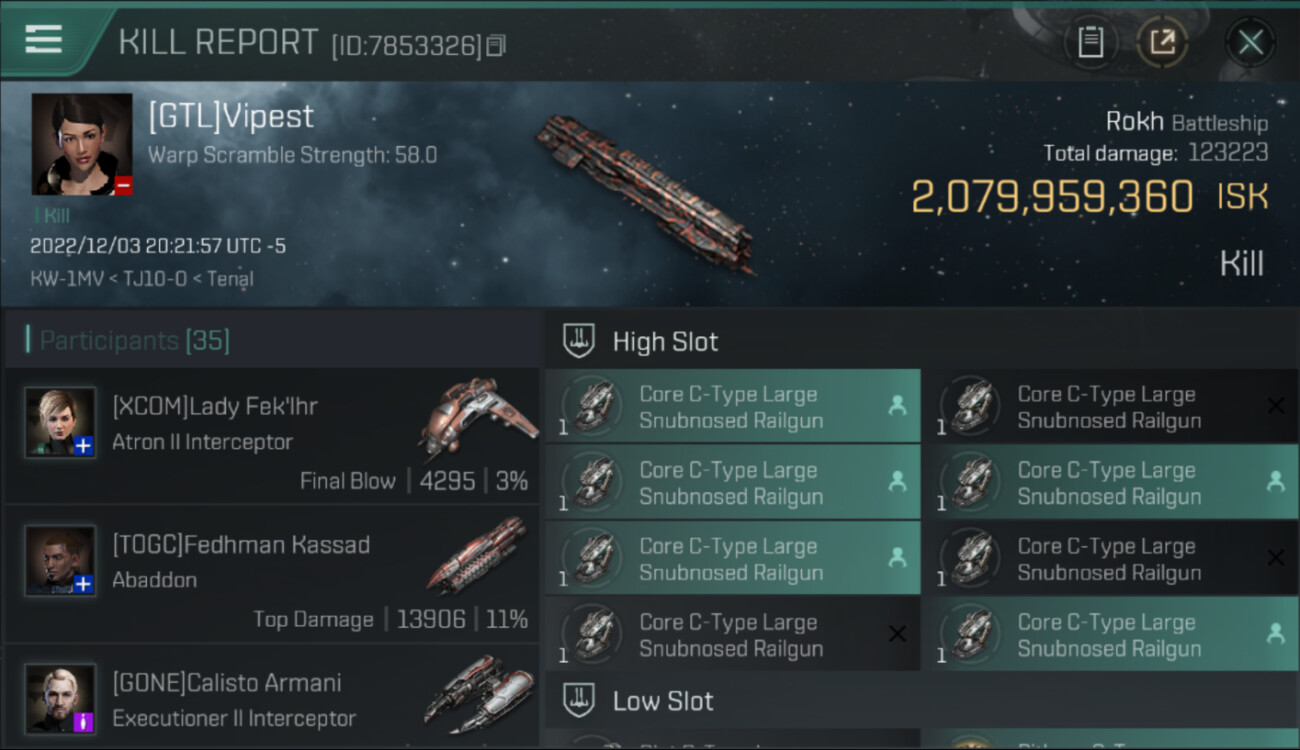Click the top-right destroyed railgun X mark

[1275, 405]
